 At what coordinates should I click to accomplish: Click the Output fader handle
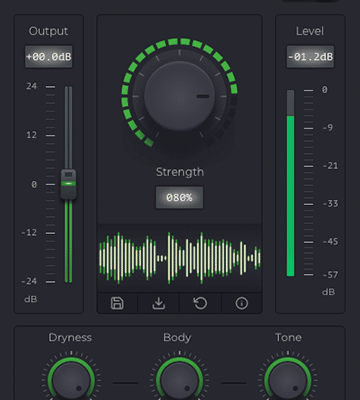coord(68,184)
